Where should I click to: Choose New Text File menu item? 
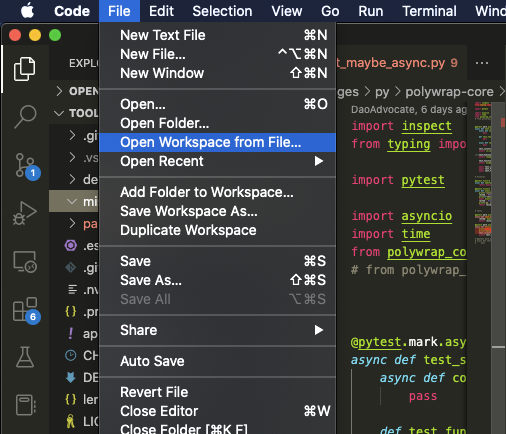point(217,35)
